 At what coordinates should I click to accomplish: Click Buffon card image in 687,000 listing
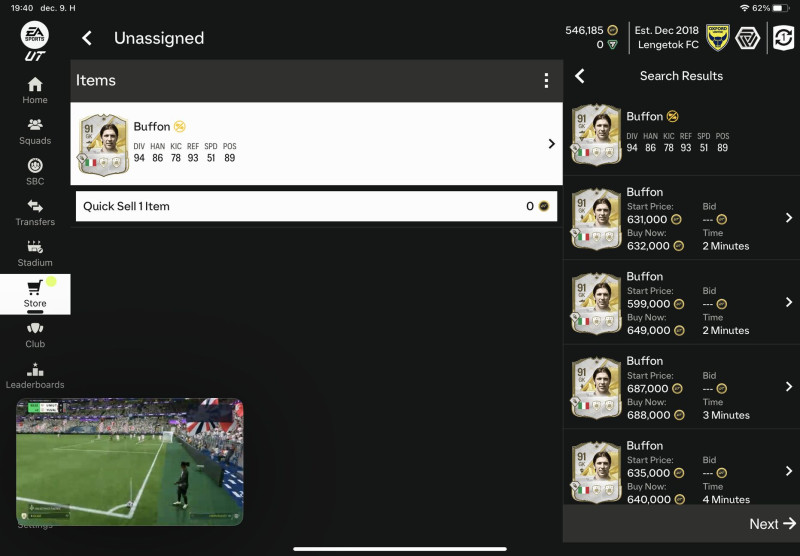pos(596,388)
